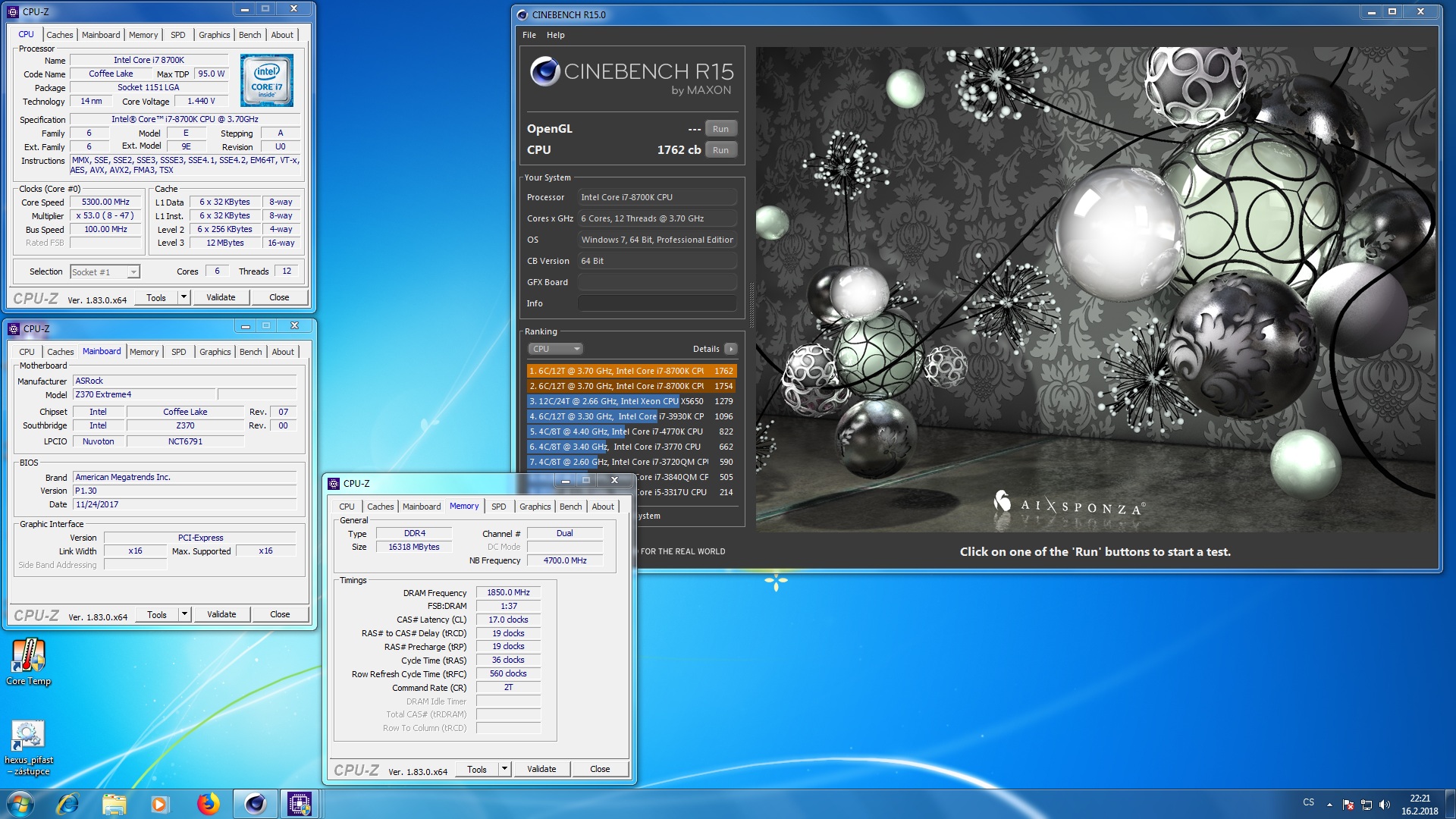Image resolution: width=1456 pixels, height=819 pixels.
Task: Open the Help menu in Cinebench
Action: (x=556, y=35)
